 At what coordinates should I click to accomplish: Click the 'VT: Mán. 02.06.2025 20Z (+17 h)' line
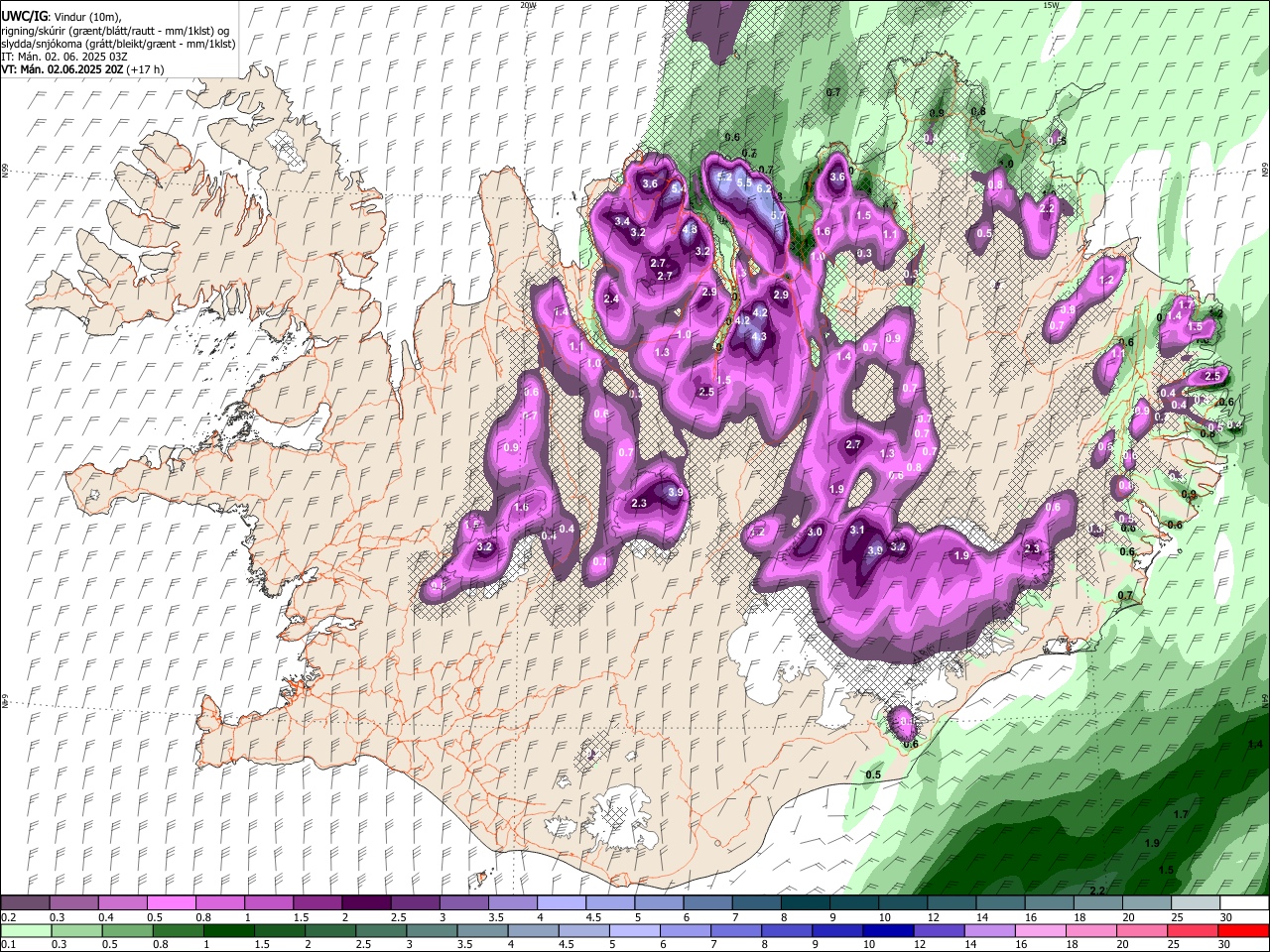[82, 69]
